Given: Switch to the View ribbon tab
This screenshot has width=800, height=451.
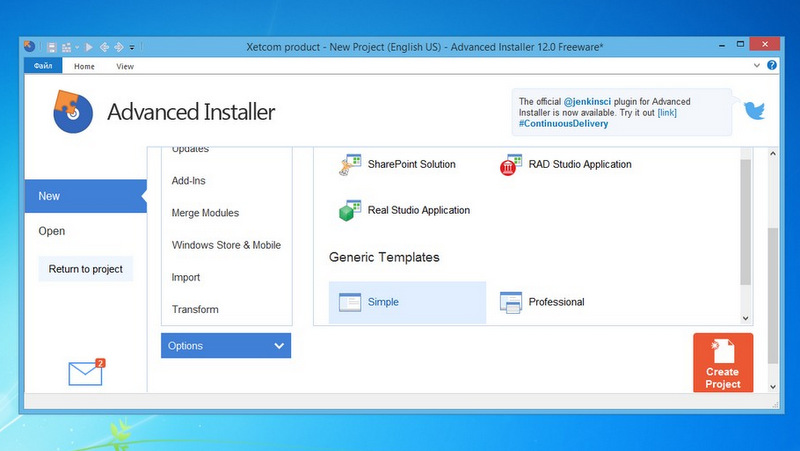Looking at the screenshot, I should [x=125, y=66].
